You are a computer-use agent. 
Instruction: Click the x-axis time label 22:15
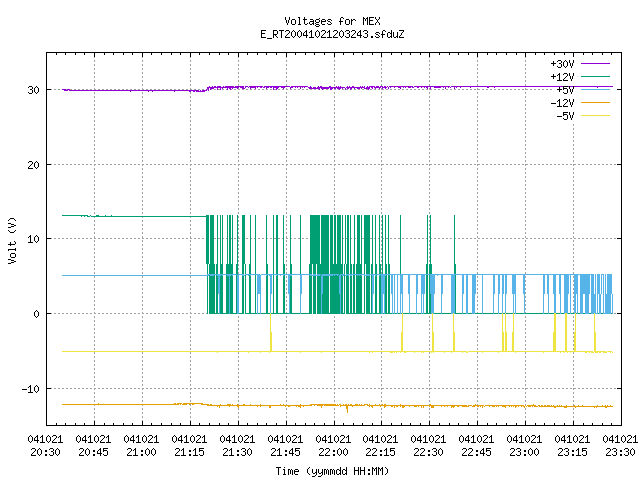pos(380,452)
